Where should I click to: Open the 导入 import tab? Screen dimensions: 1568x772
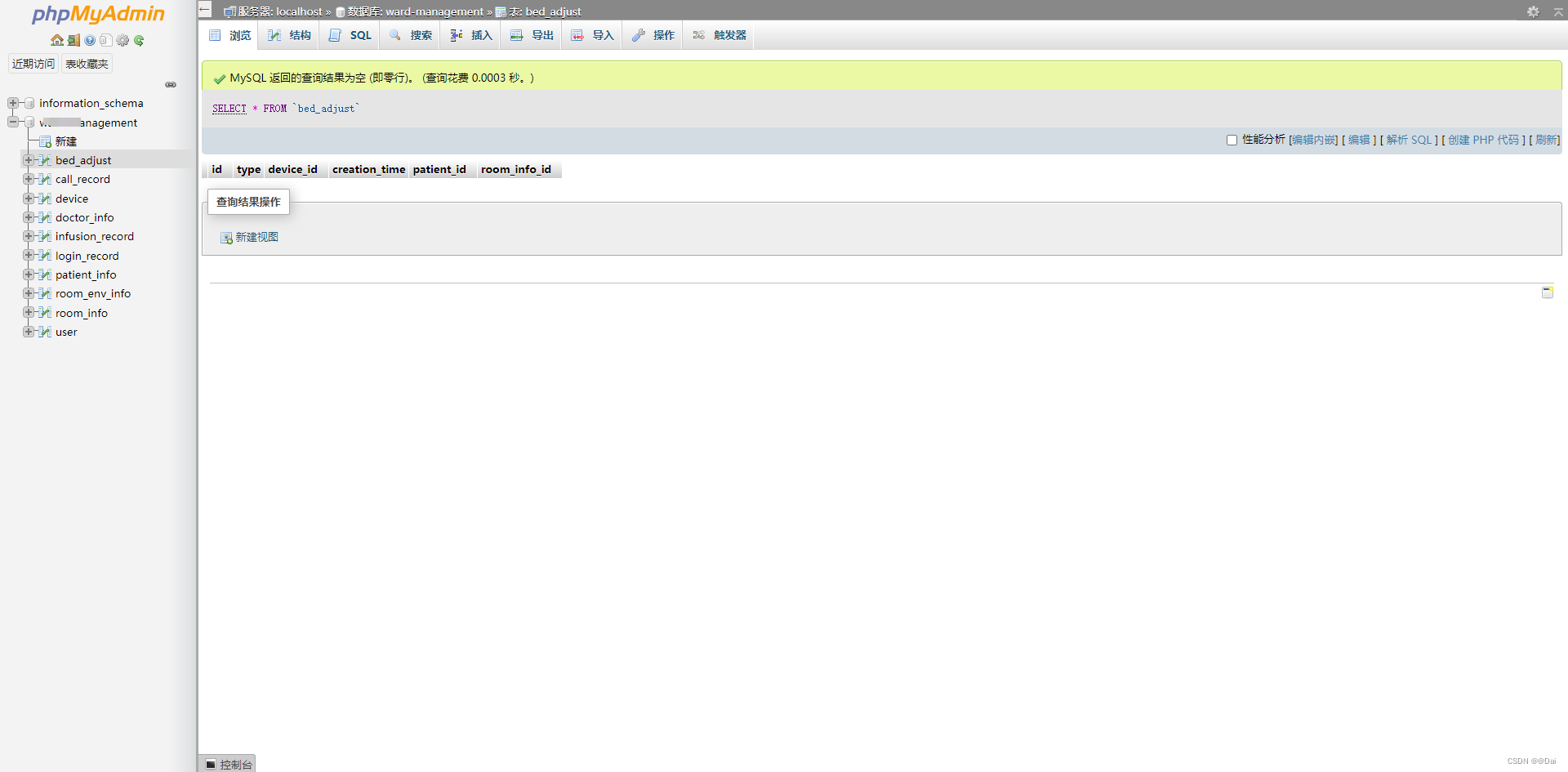pyautogui.click(x=592, y=35)
